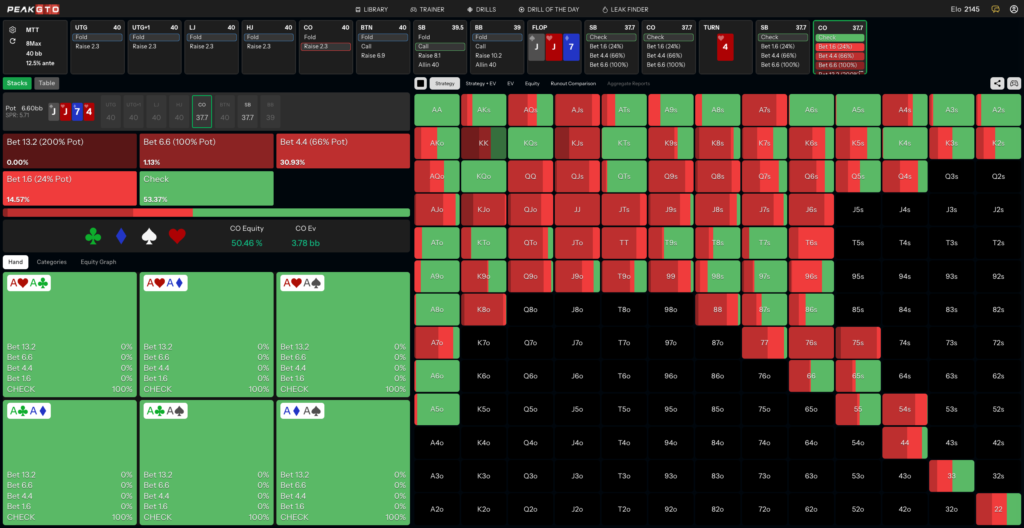Image resolution: width=1024 pixels, height=528 pixels.
Task: Click the PeakGTO logo
Action: 31,9
